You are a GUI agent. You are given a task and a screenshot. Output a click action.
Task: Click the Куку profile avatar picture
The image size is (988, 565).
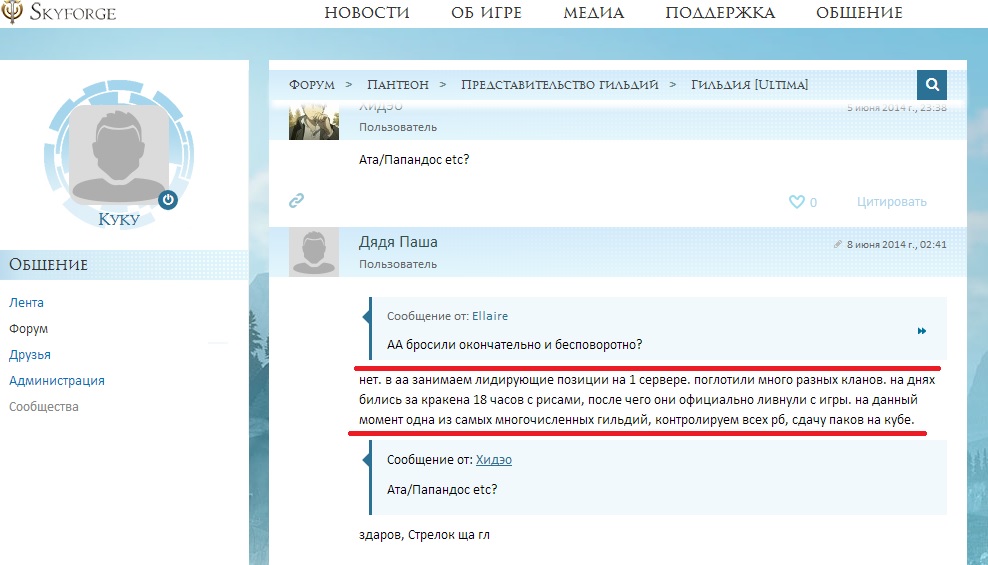coord(118,154)
